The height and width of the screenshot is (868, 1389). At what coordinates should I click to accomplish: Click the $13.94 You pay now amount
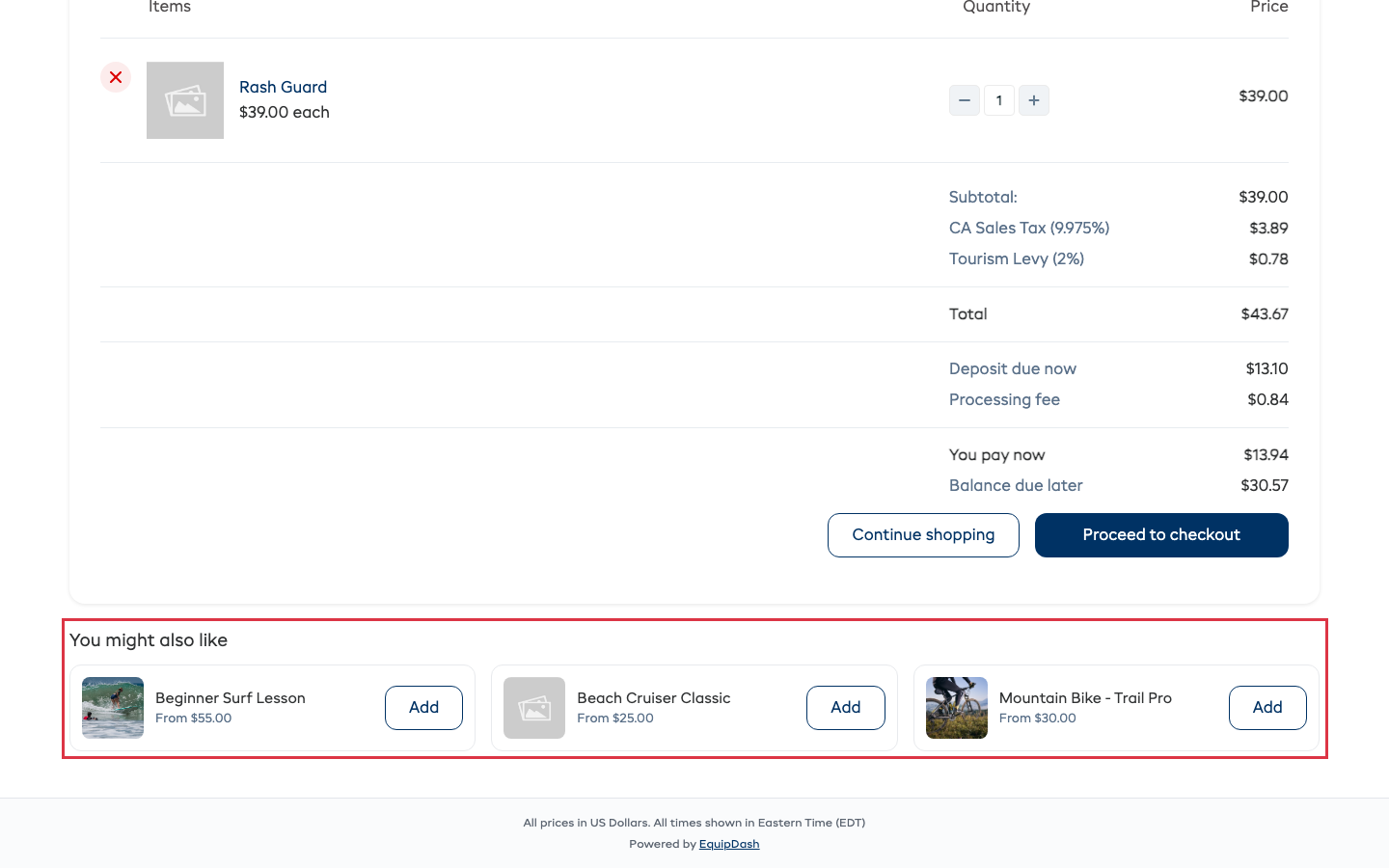[x=1266, y=455]
